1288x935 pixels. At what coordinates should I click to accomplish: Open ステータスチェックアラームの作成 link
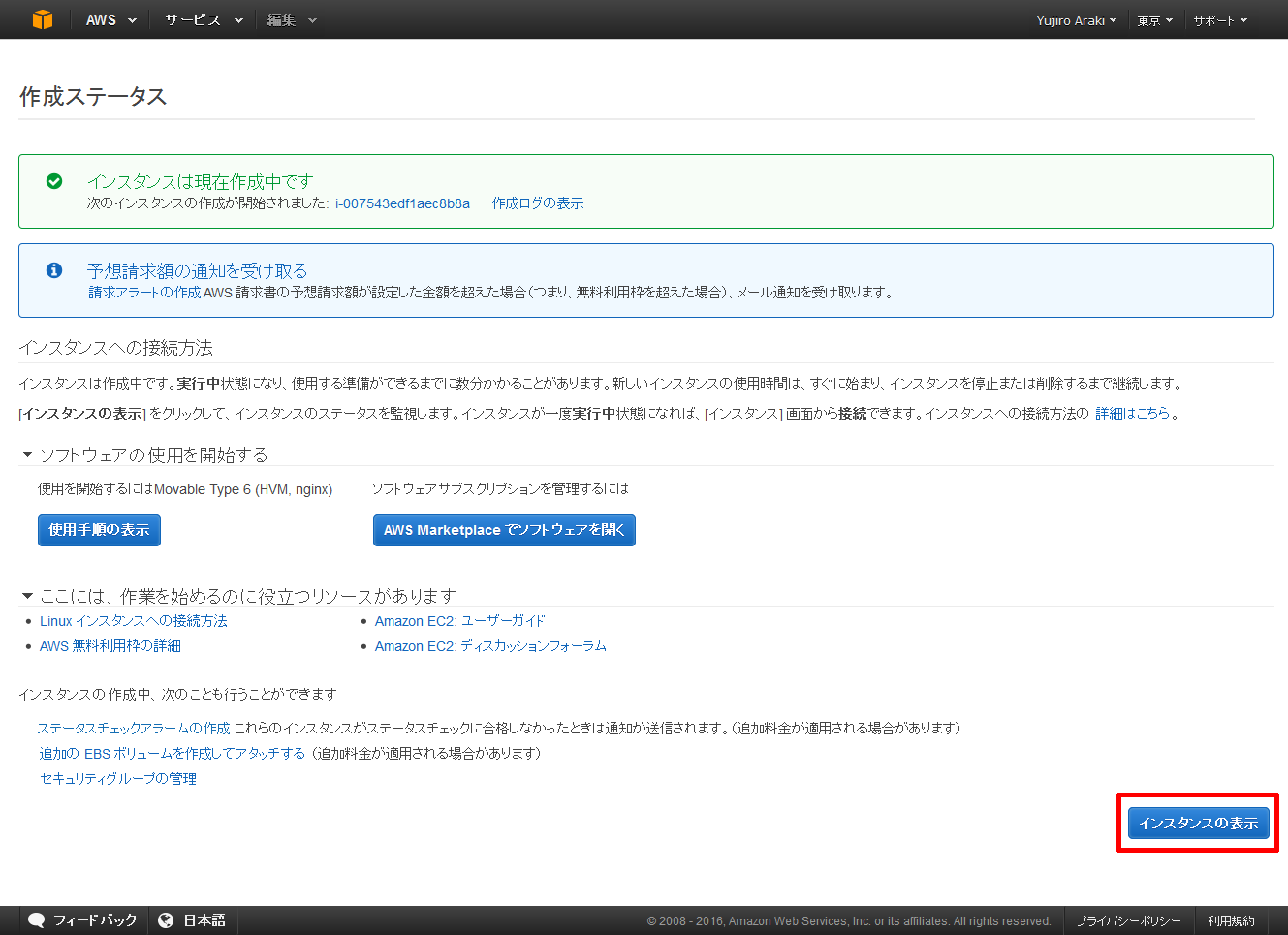pos(134,729)
